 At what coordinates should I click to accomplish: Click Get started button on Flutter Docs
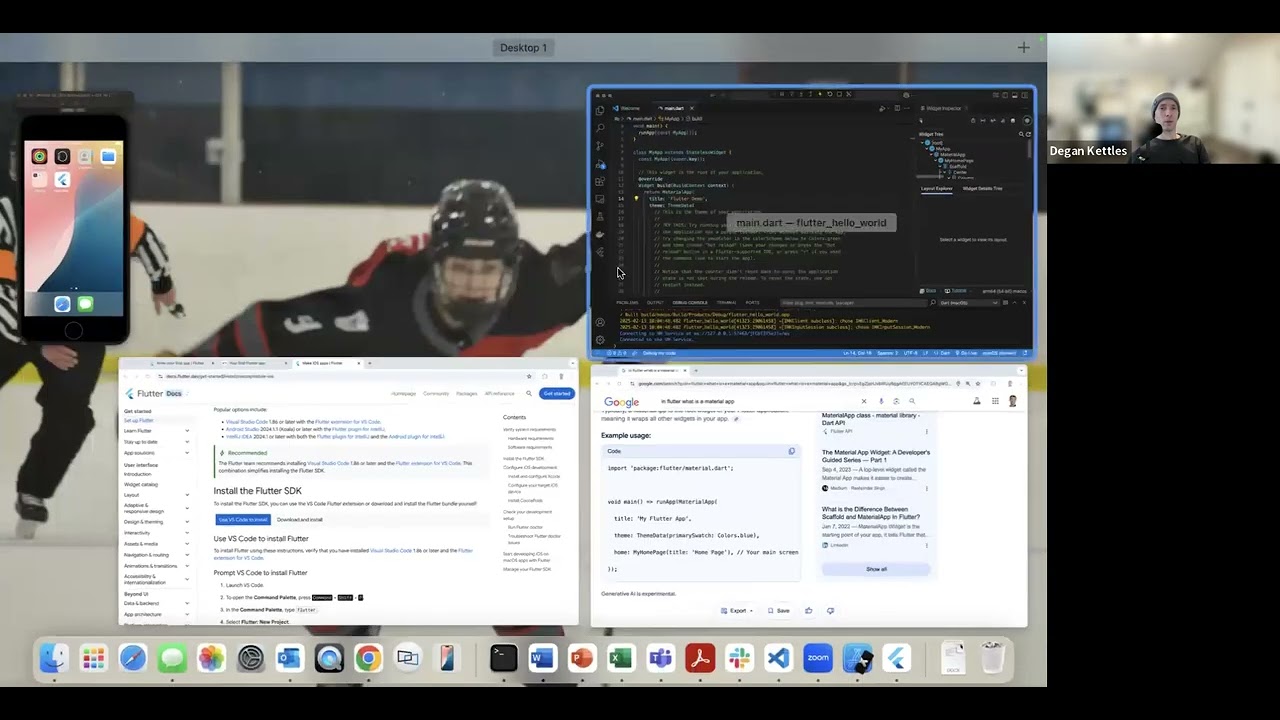[557, 393]
